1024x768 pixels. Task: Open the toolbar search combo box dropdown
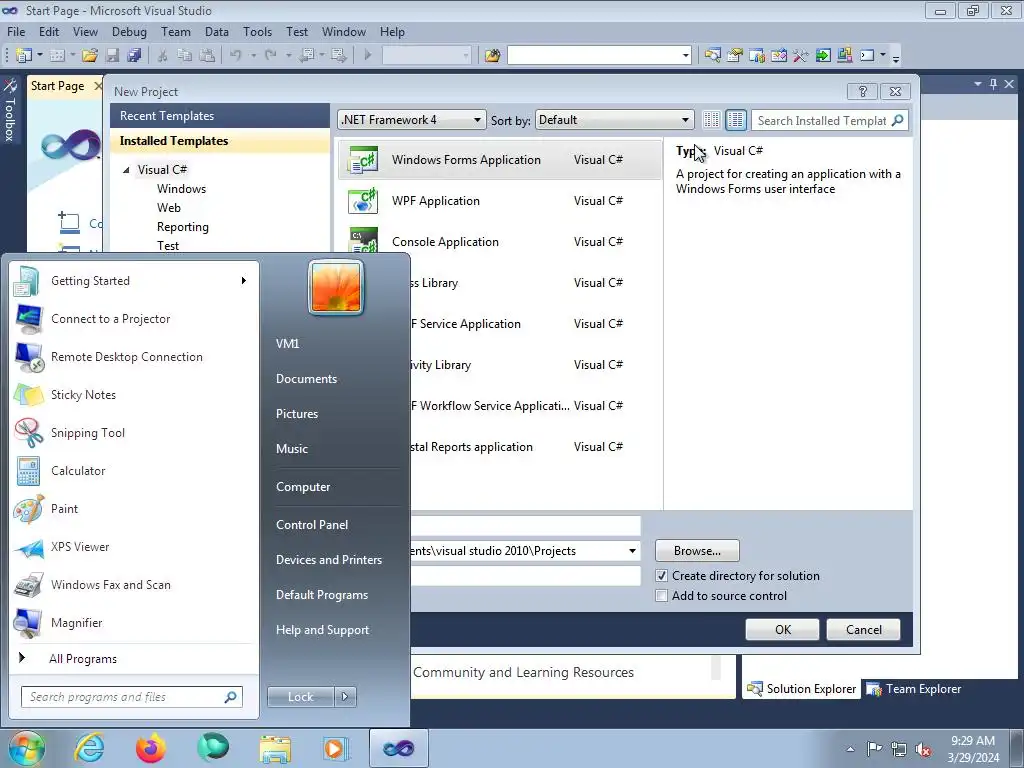coord(685,56)
